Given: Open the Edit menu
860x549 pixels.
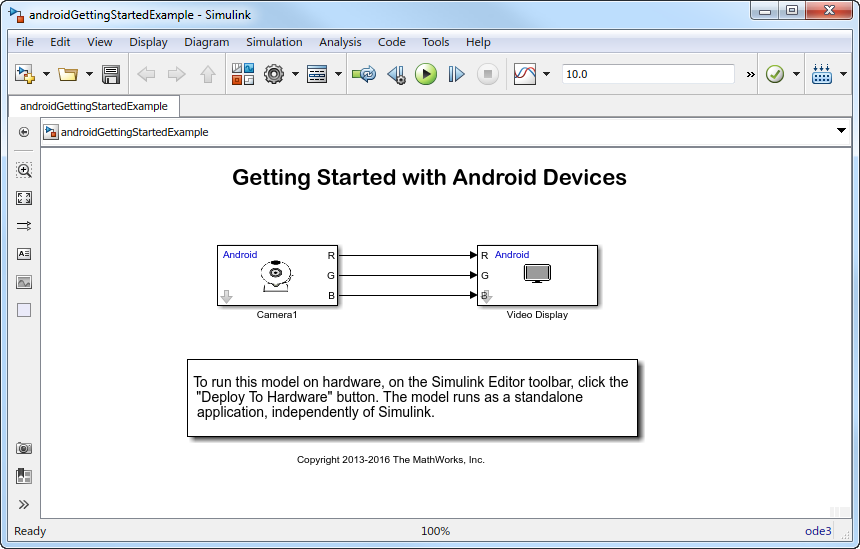Looking at the screenshot, I should click(x=60, y=42).
